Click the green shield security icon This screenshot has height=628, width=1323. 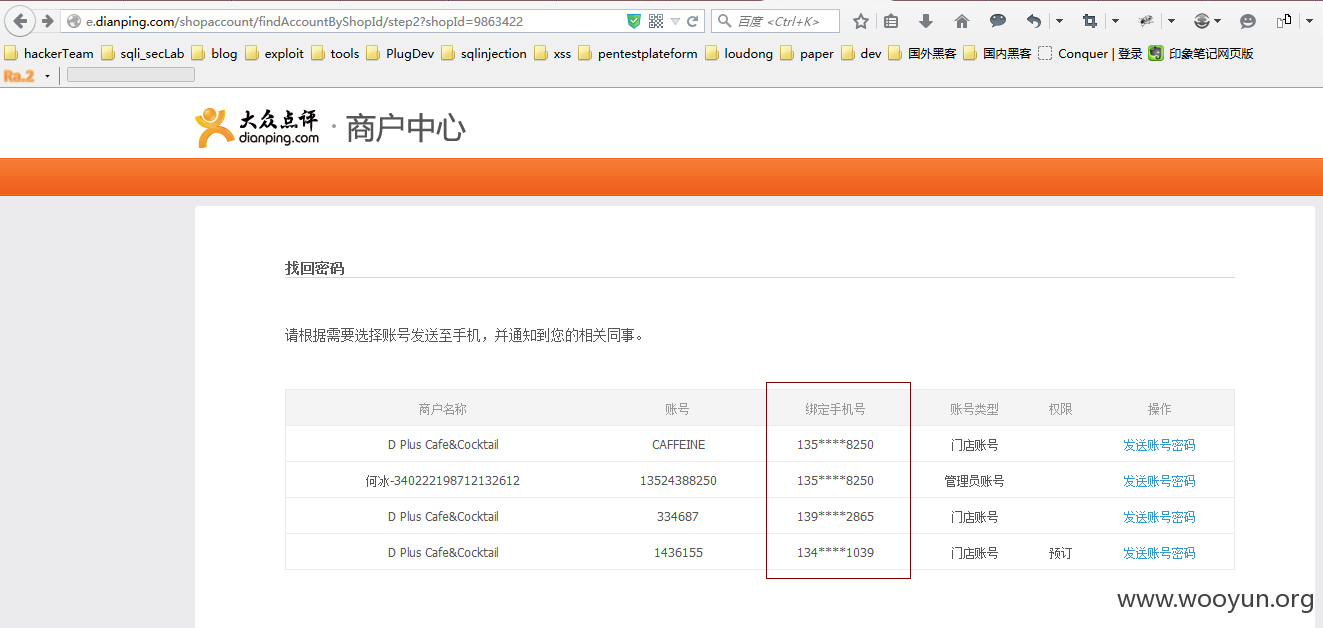634,21
